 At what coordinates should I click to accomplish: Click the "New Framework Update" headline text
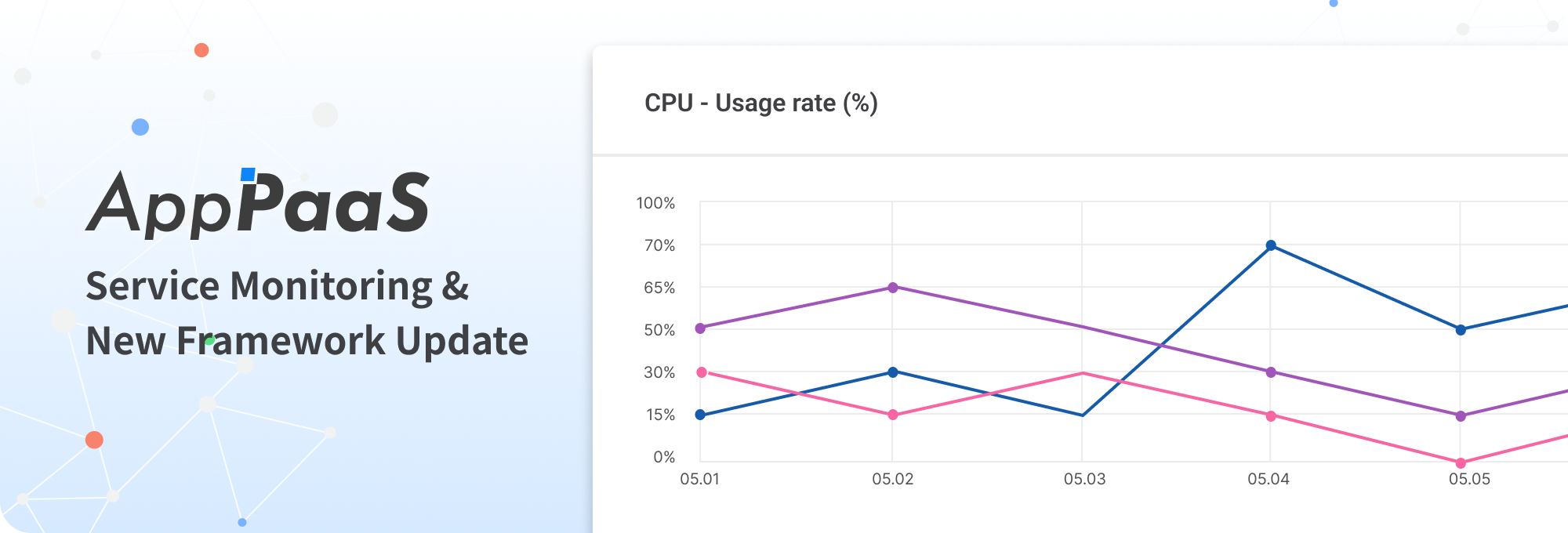(307, 341)
